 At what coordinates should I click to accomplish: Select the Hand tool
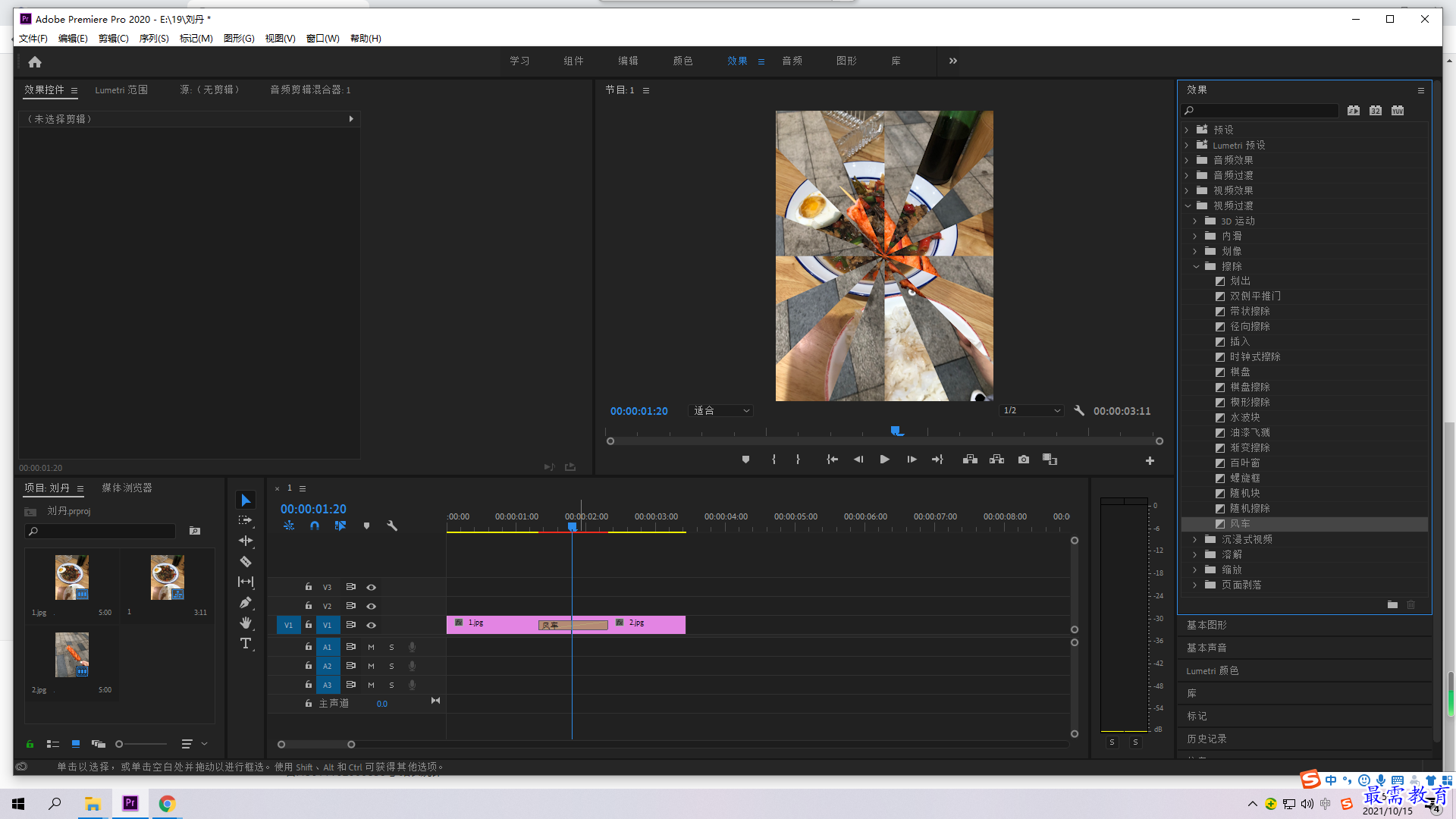pyautogui.click(x=246, y=623)
